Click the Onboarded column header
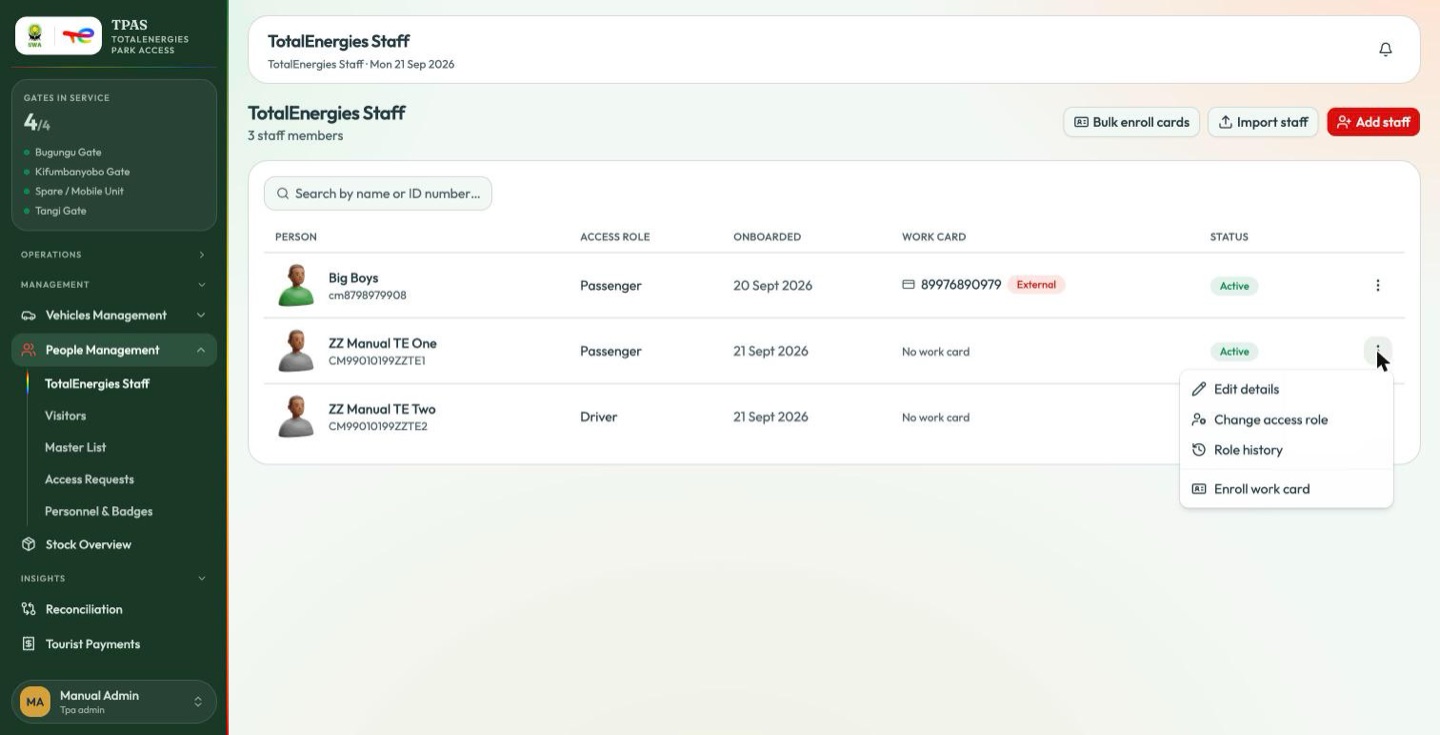Screen dimensions: 1440x735 (x=766, y=237)
